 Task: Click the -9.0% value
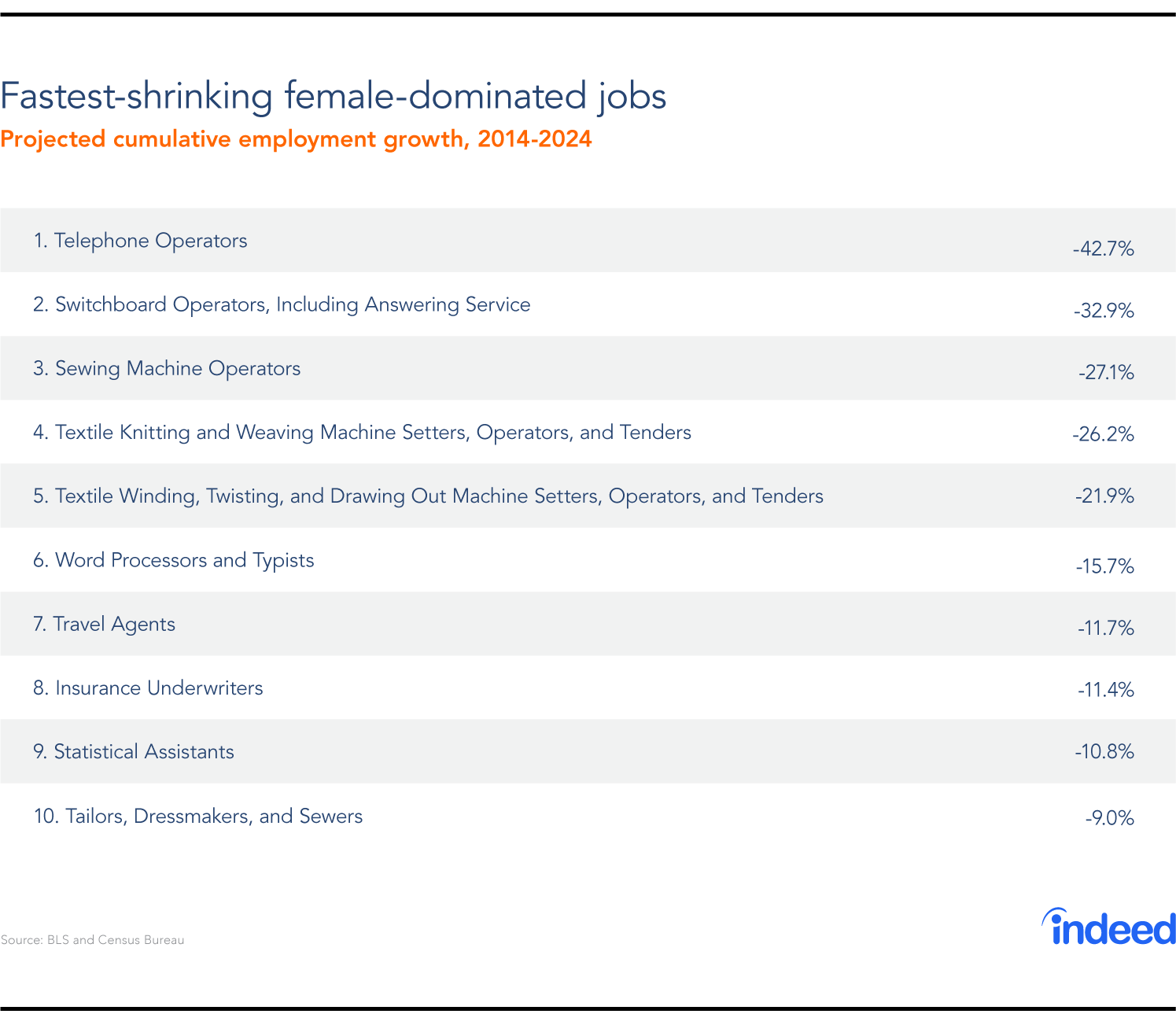[1110, 819]
